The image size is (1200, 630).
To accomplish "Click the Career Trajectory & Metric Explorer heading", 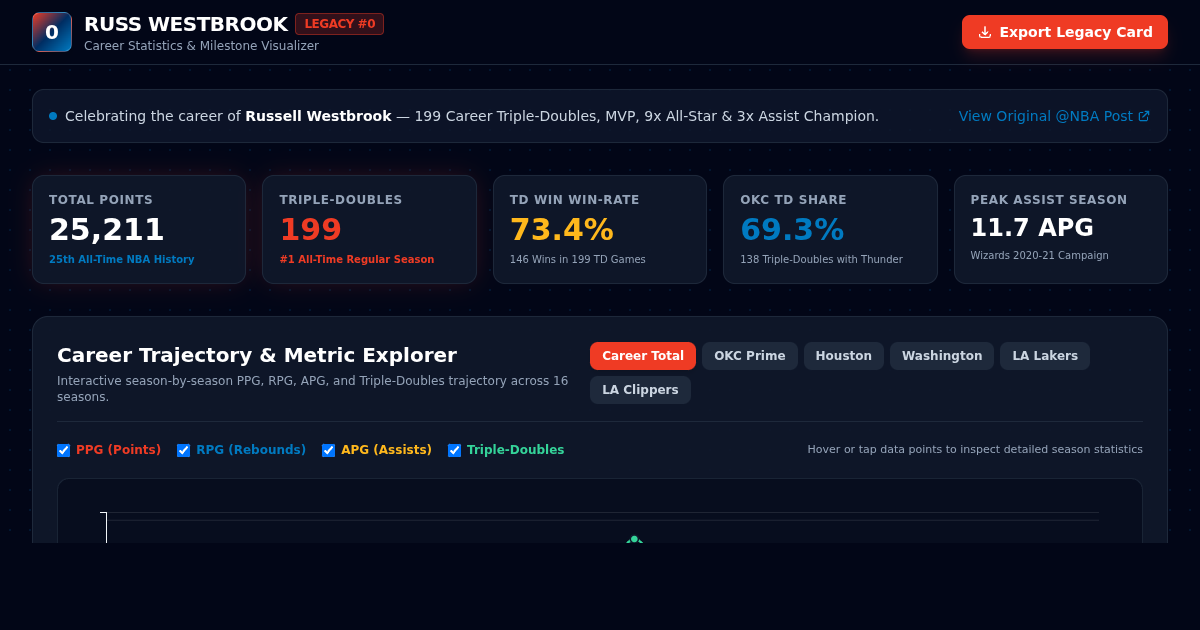I will click(x=257, y=355).
